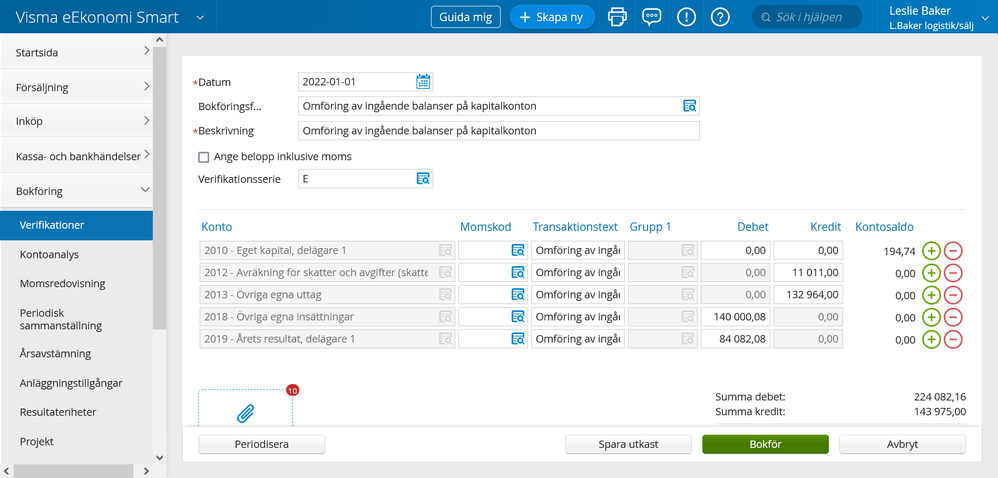
Task: Open Momskod lookup for row 2018
Action: point(518,317)
